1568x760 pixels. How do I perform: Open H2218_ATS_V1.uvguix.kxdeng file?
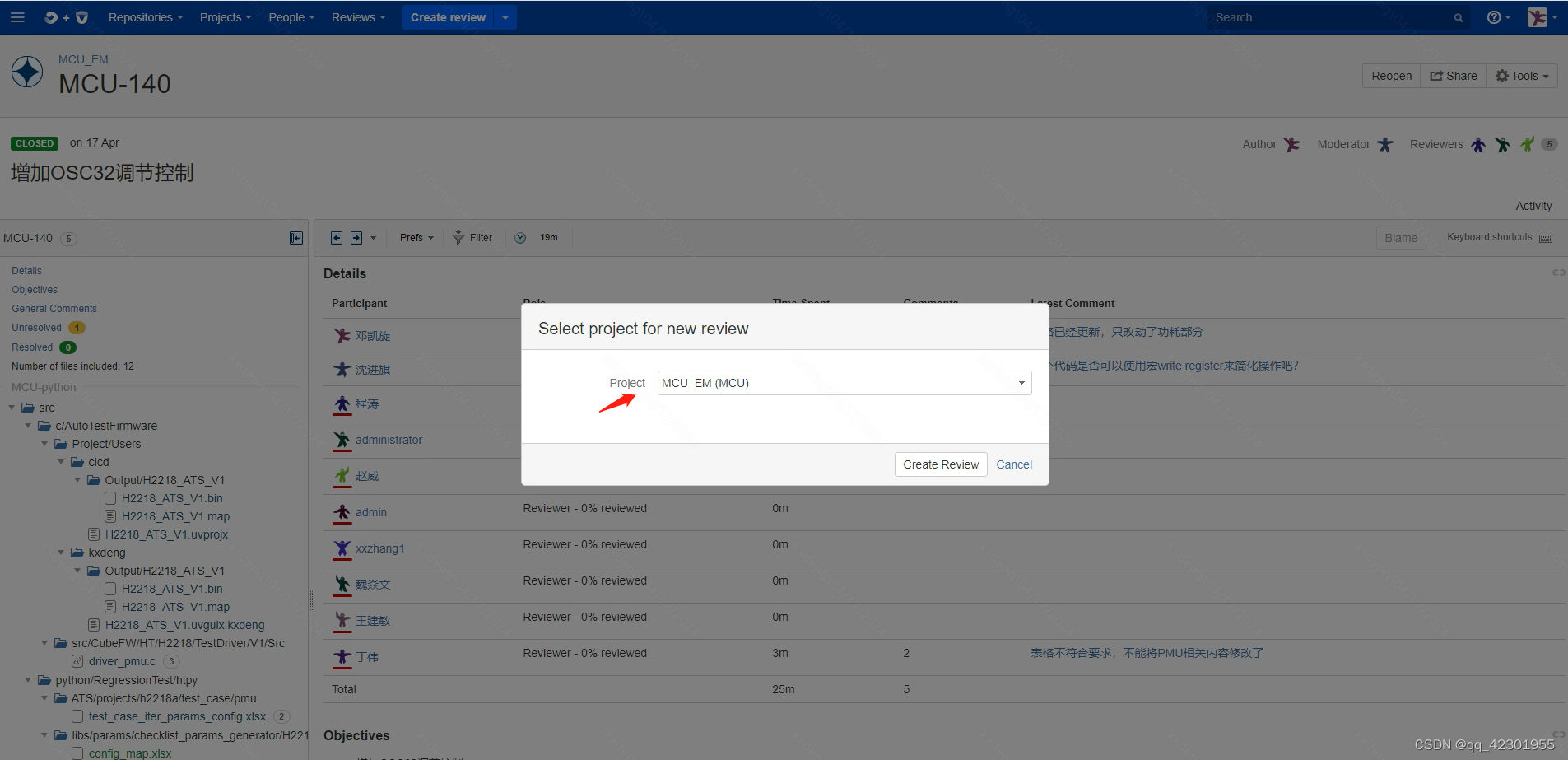tap(185, 625)
